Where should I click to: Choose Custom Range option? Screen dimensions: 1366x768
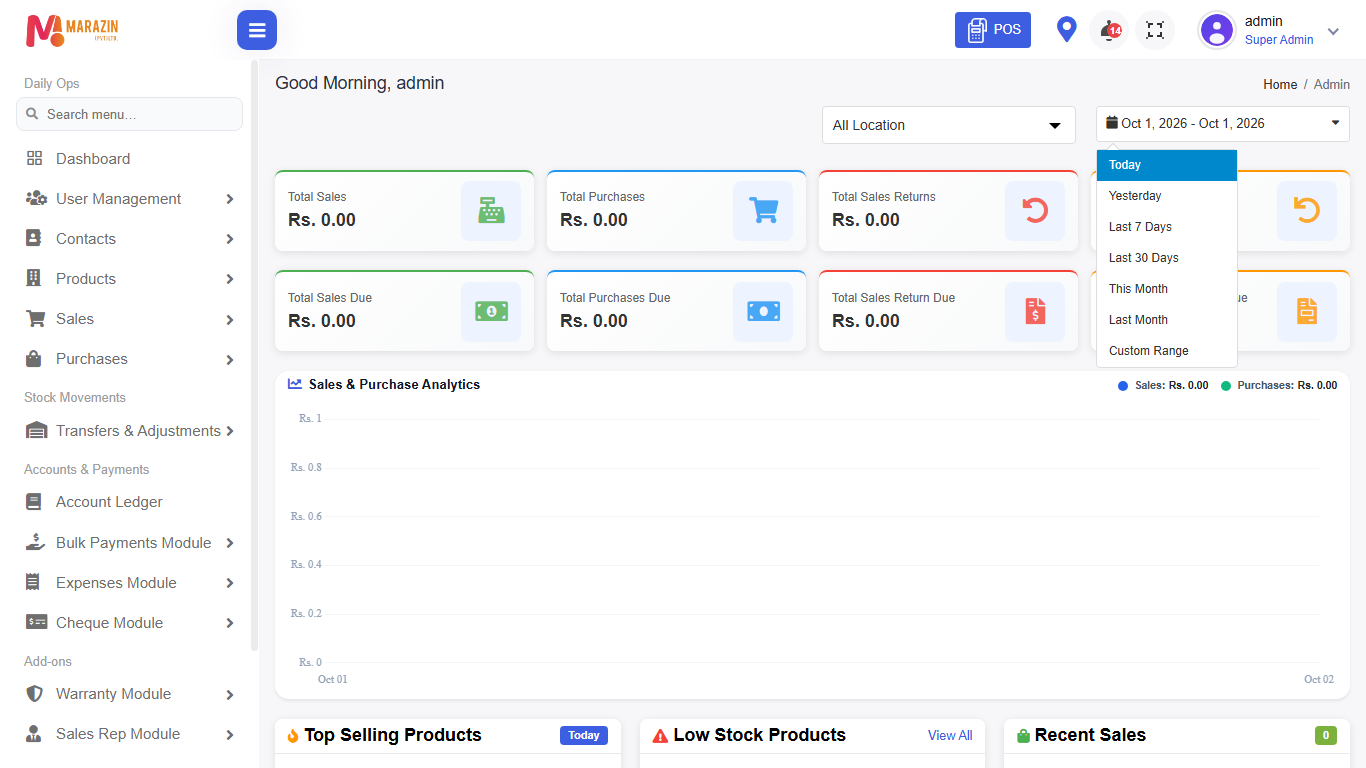click(1167, 351)
